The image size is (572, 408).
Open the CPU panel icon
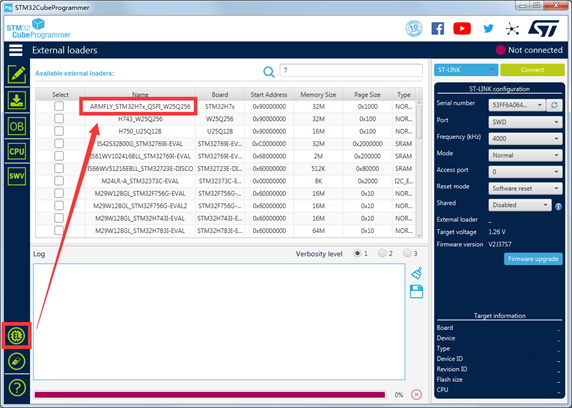(17, 151)
